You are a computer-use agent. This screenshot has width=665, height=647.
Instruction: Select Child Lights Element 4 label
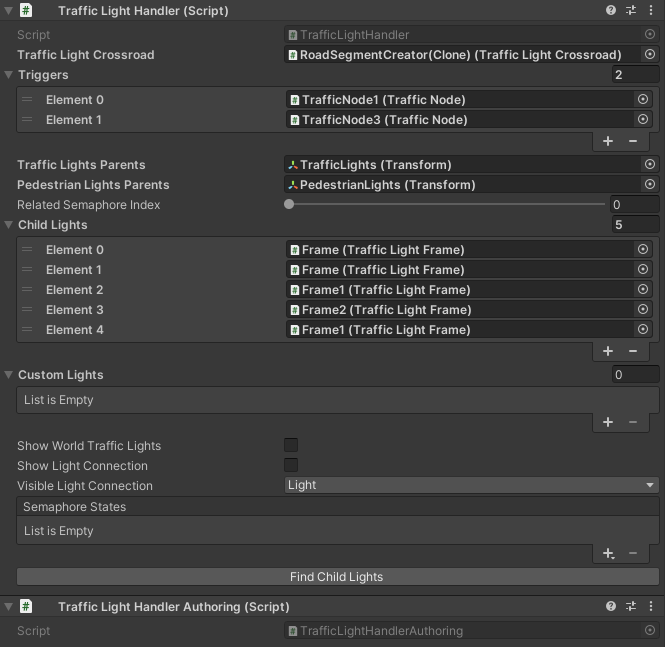[x=75, y=330]
